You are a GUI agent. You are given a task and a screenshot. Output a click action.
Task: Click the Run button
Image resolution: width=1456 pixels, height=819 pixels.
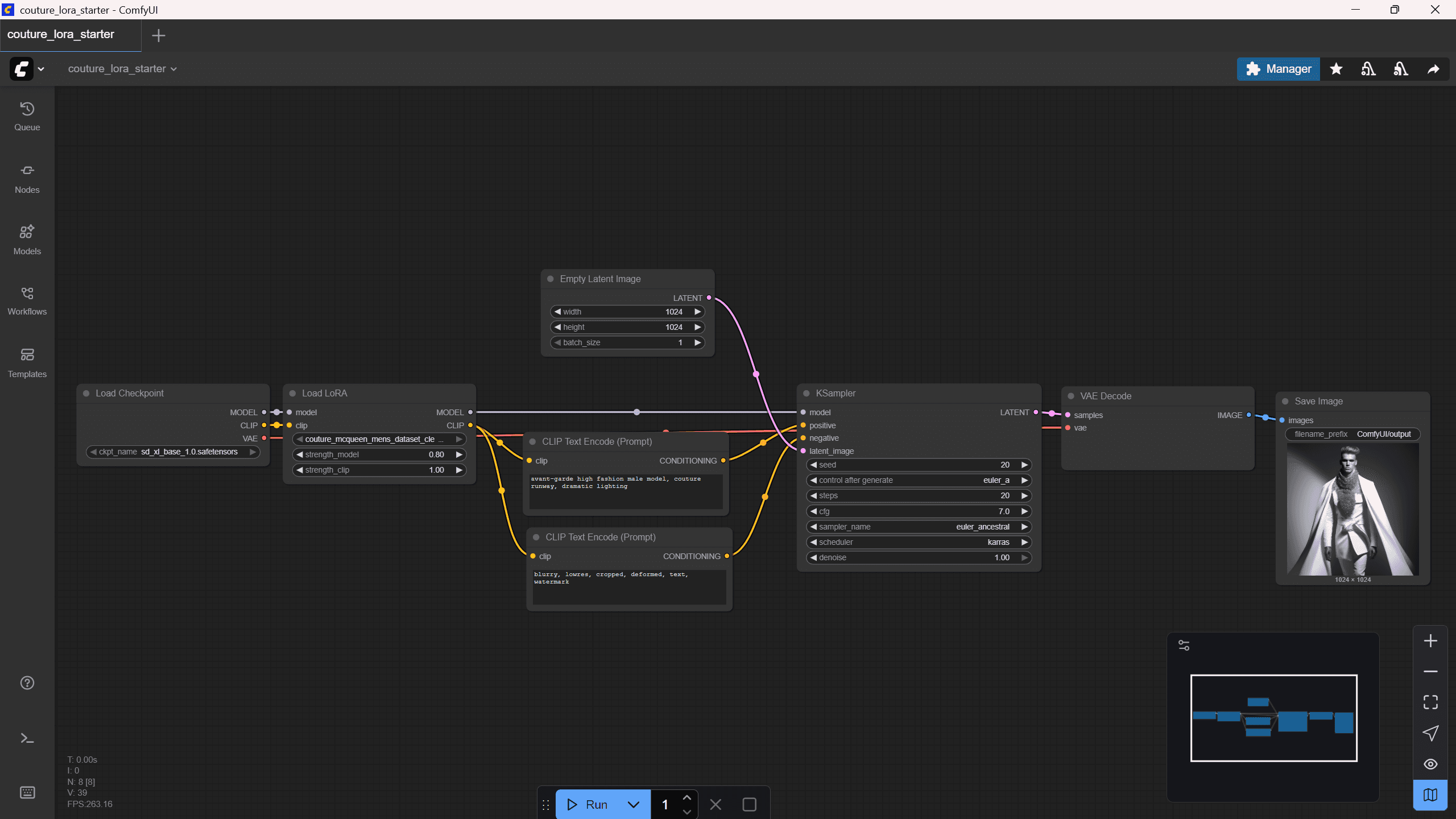coord(588,804)
